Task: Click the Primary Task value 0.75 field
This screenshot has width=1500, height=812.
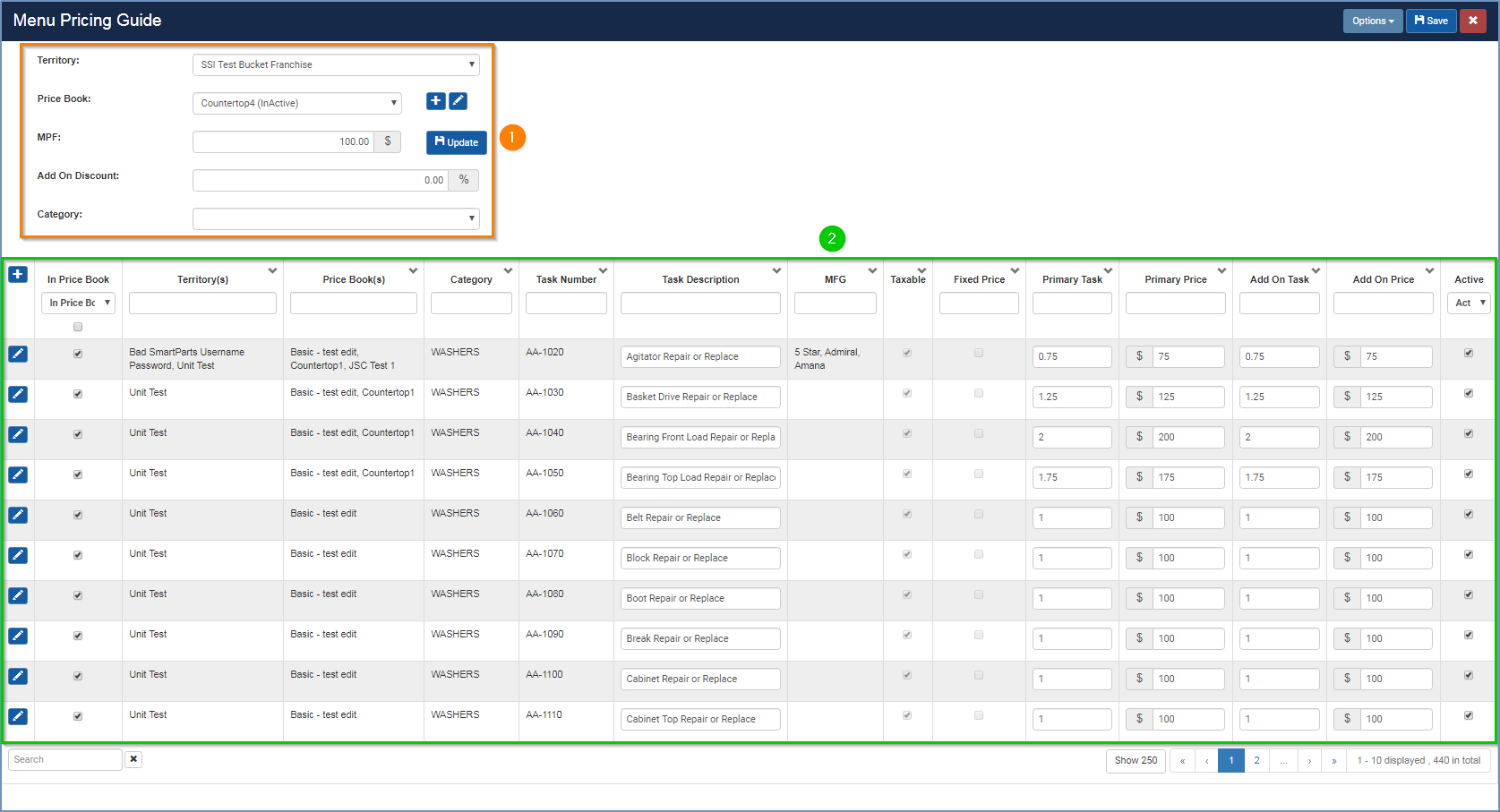Action: (x=1072, y=356)
